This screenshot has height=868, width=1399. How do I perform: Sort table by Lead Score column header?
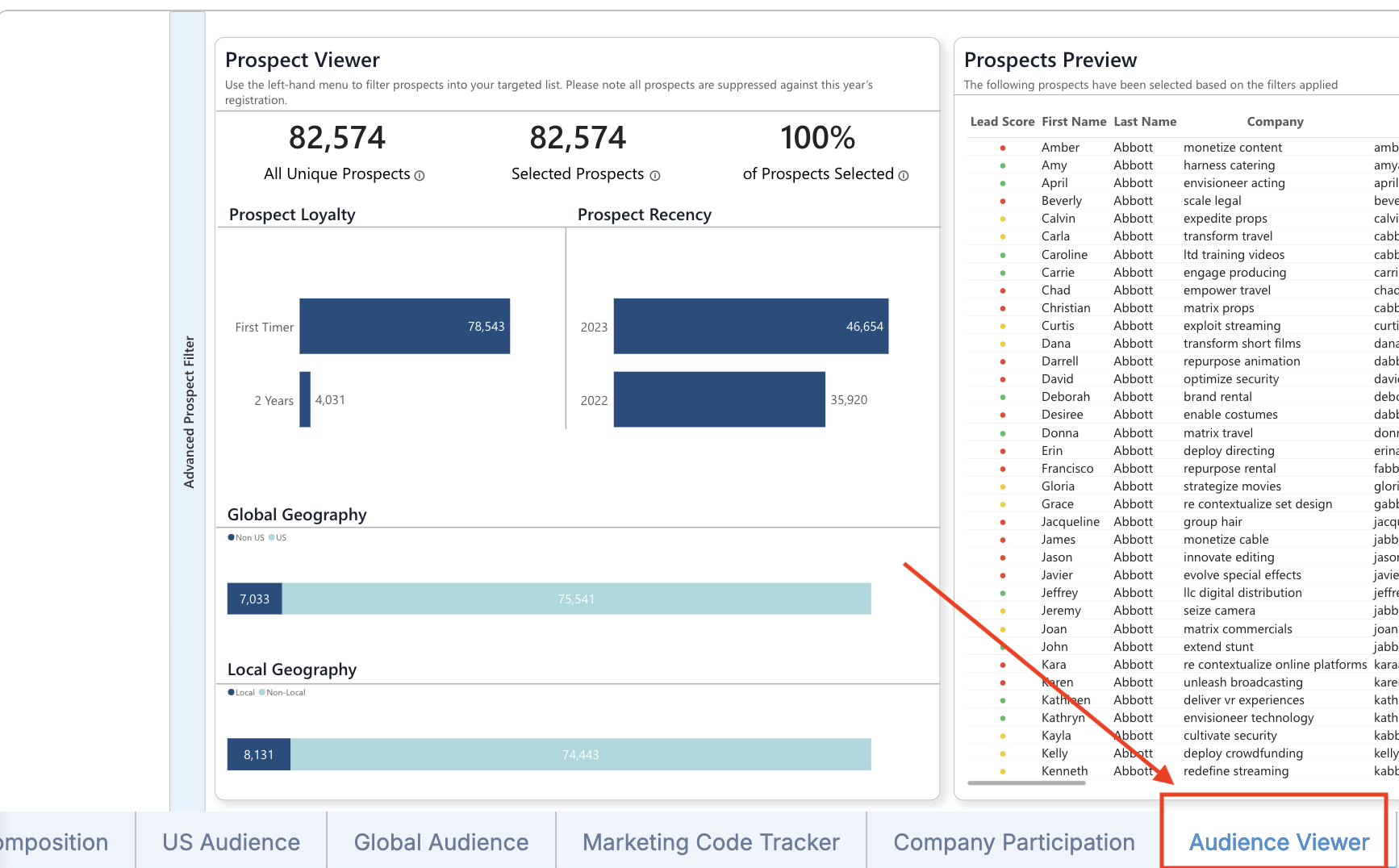[1001, 122]
